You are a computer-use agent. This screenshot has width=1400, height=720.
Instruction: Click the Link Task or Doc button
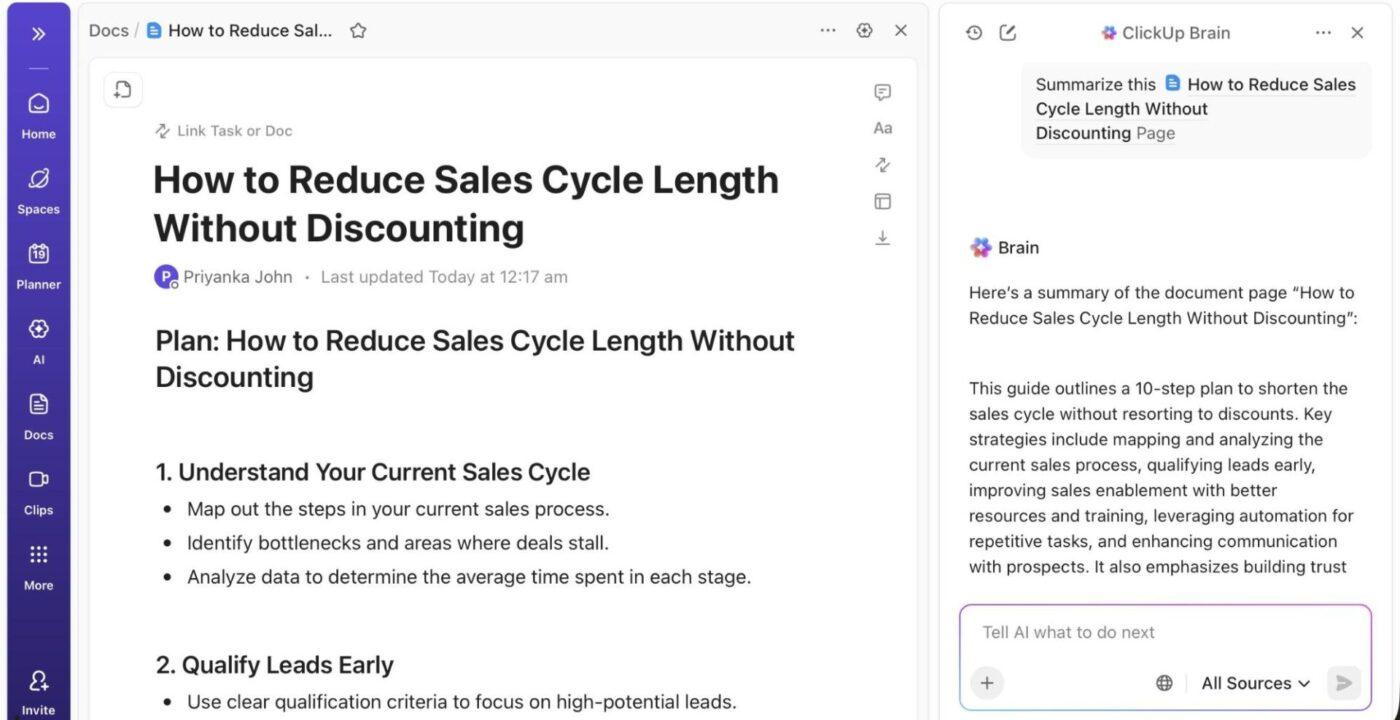pyautogui.click(x=222, y=130)
